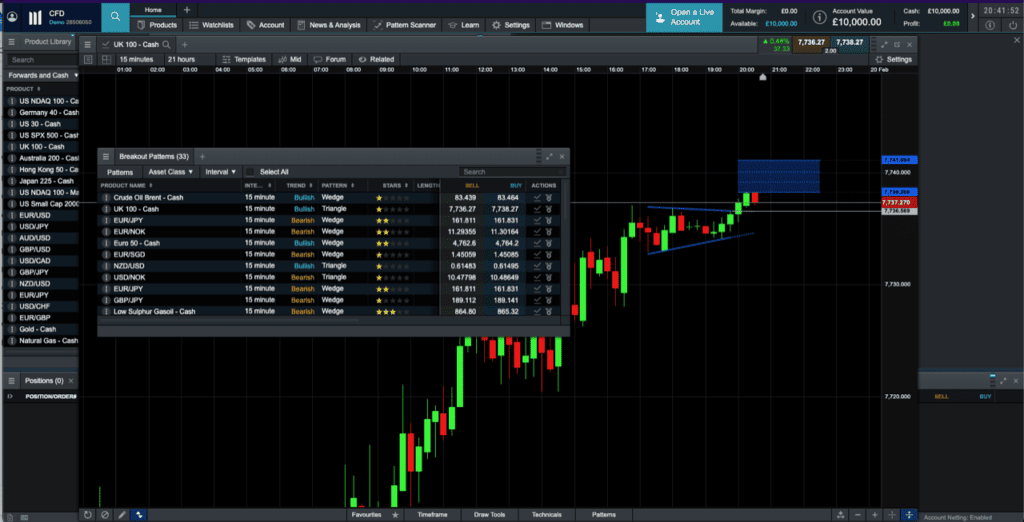
Task: Expand the Interval filter dropdown
Action: click(x=220, y=172)
